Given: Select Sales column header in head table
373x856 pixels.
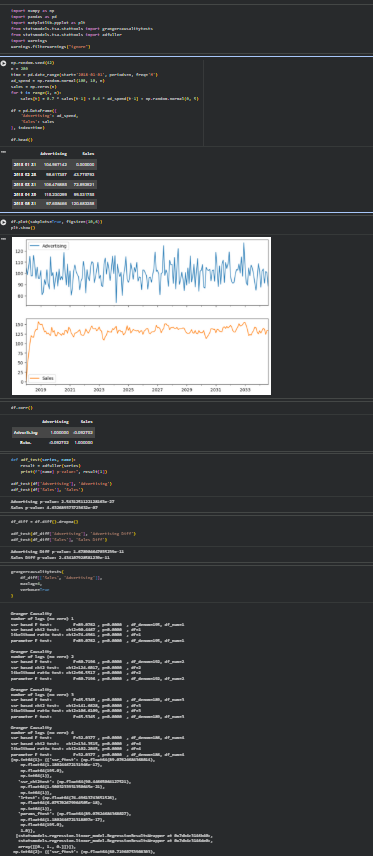Looking at the screenshot, I should (88, 153).
